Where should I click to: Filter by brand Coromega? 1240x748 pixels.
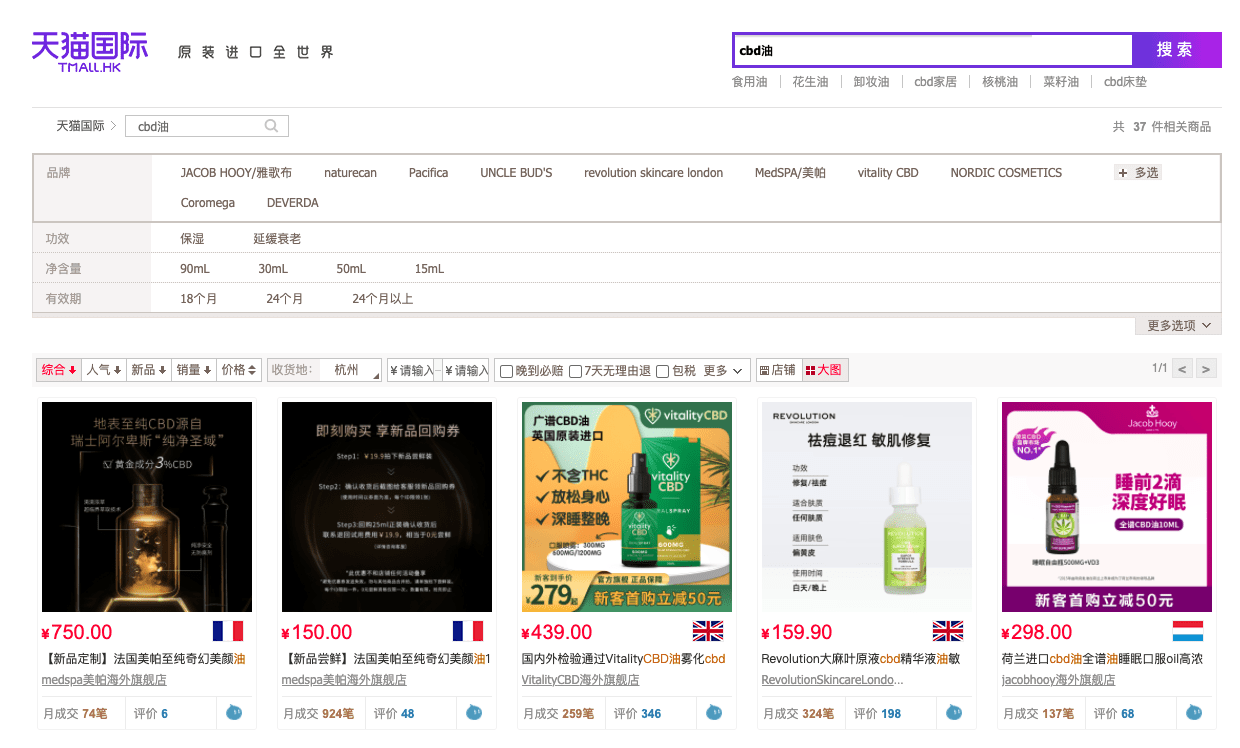(208, 203)
